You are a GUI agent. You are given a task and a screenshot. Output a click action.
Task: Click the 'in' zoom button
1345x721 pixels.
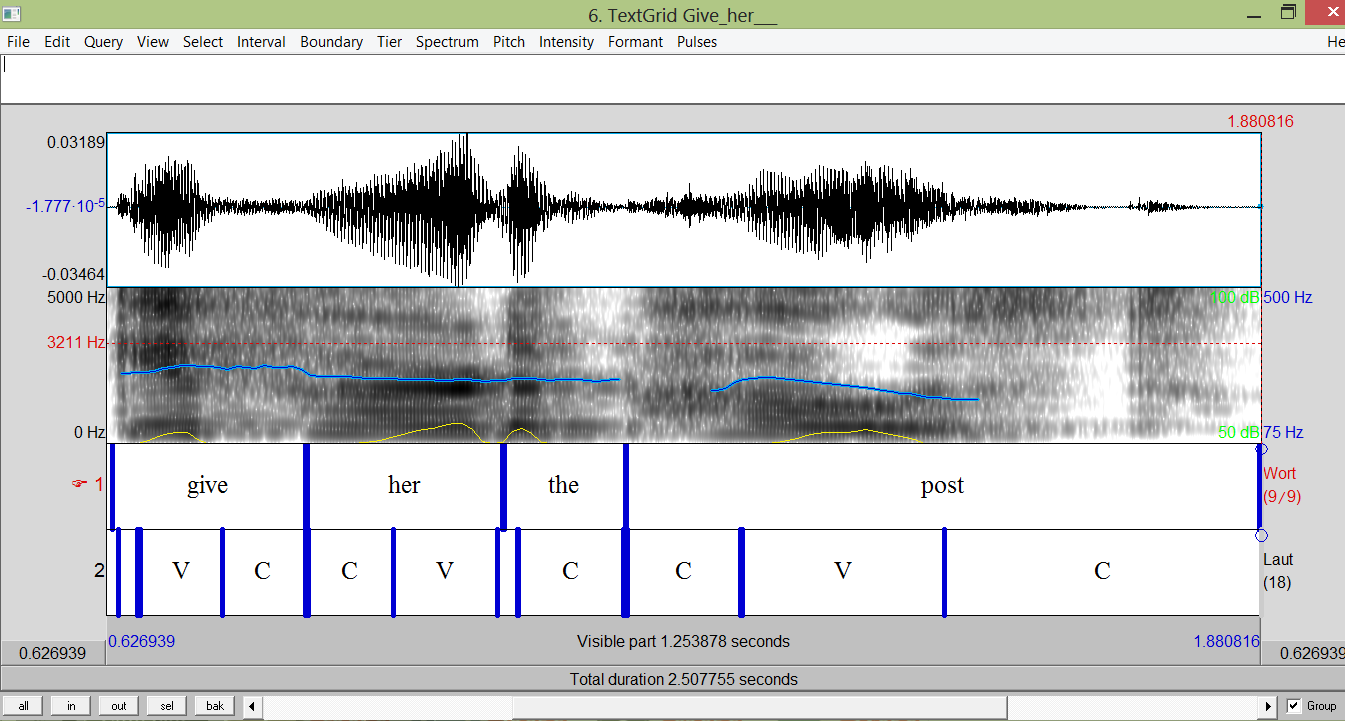click(71, 706)
